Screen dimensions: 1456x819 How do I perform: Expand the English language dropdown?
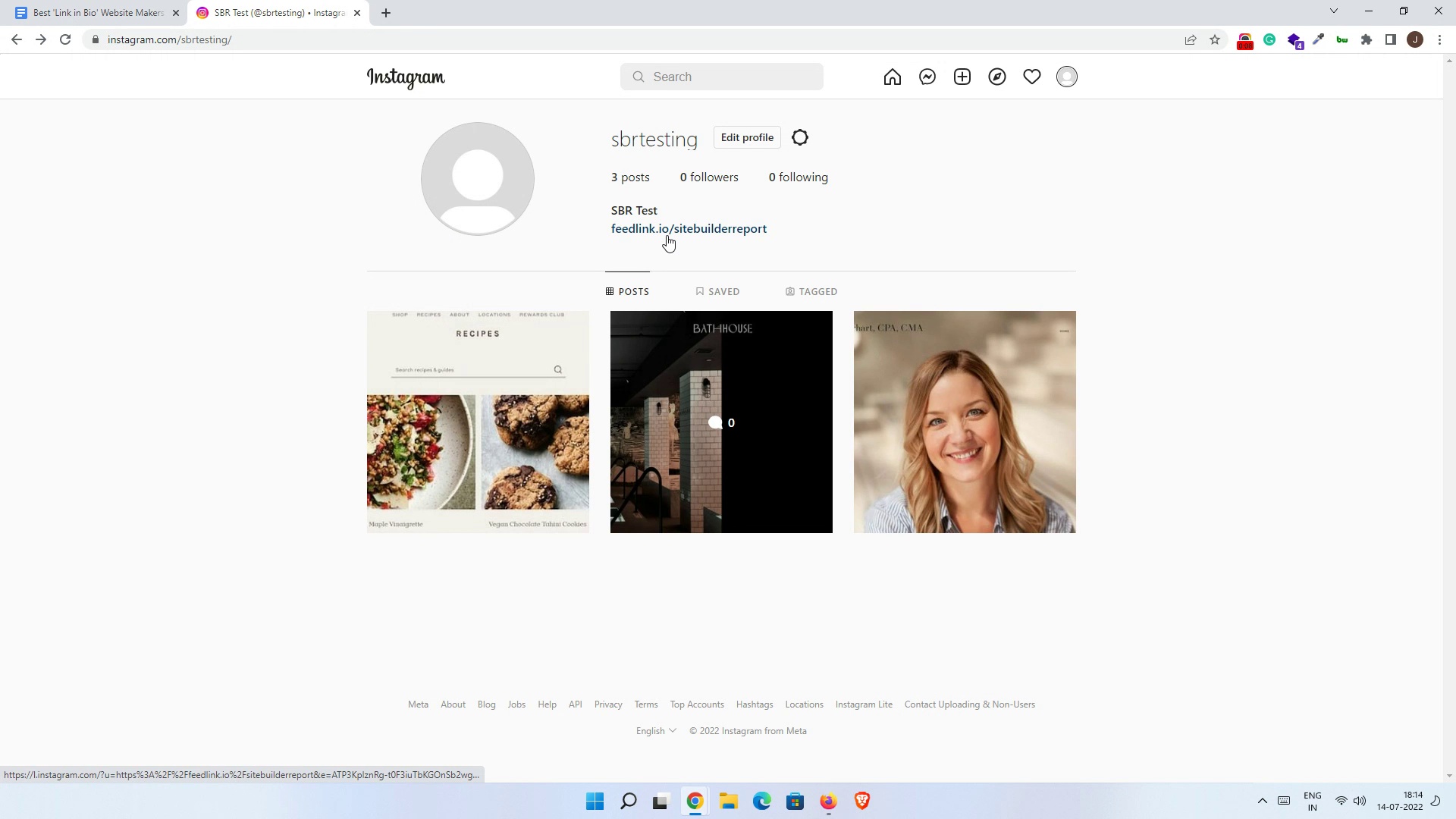(656, 731)
